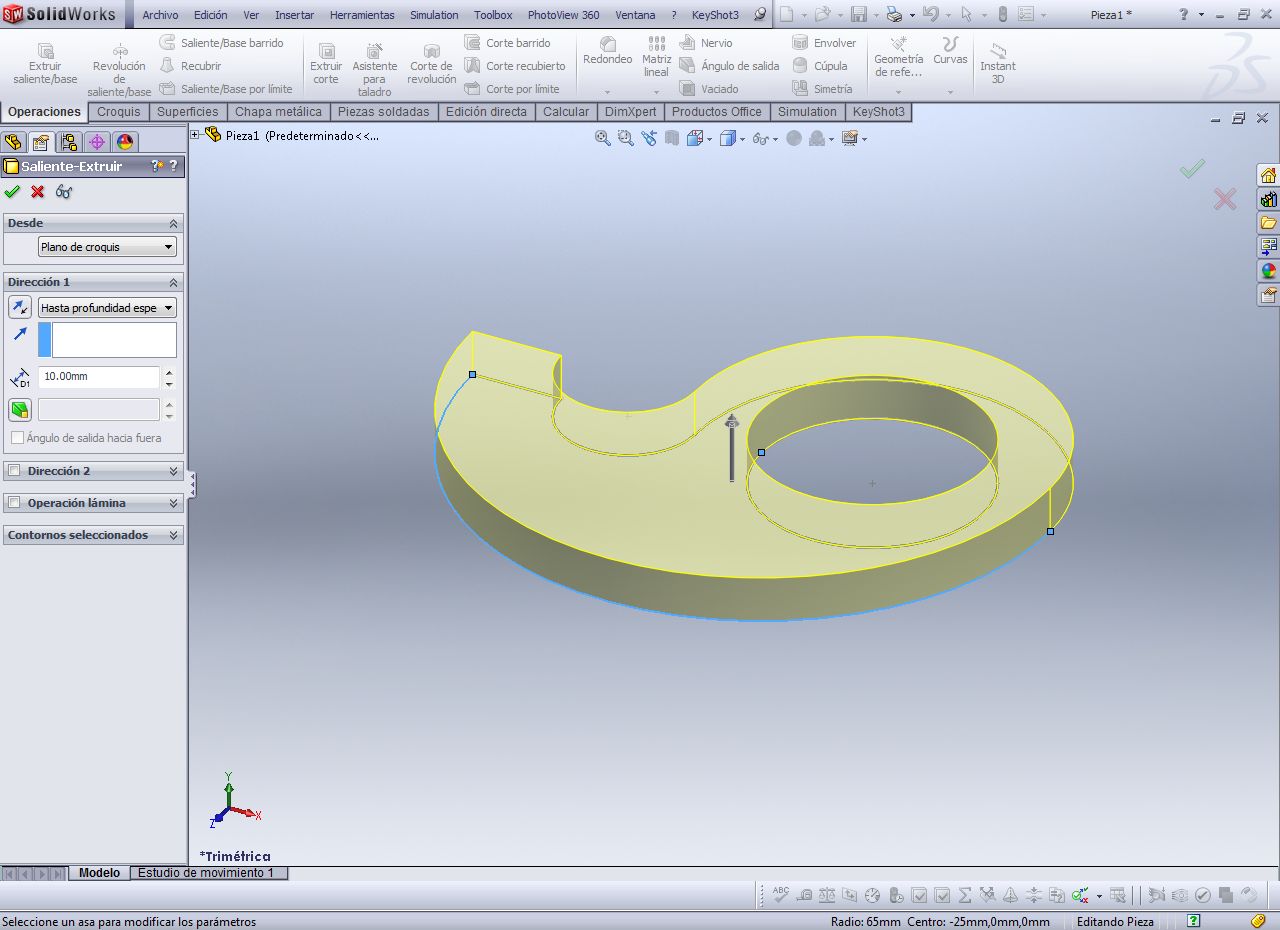
Task: Click Vaciado shell tool
Action: pyautogui.click(x=709, y=89)
